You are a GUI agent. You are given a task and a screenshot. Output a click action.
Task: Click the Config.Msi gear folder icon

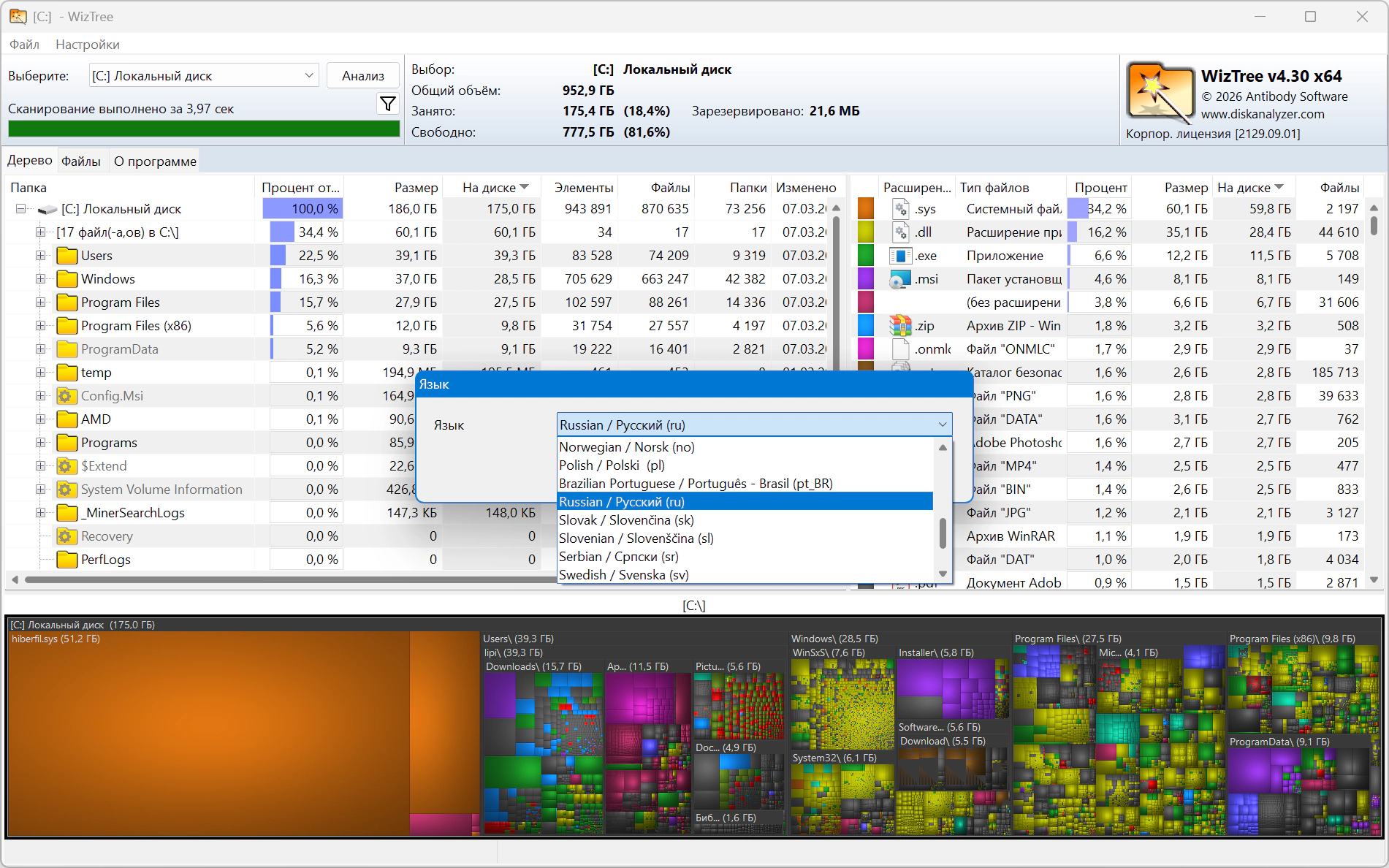click(67, 396)
